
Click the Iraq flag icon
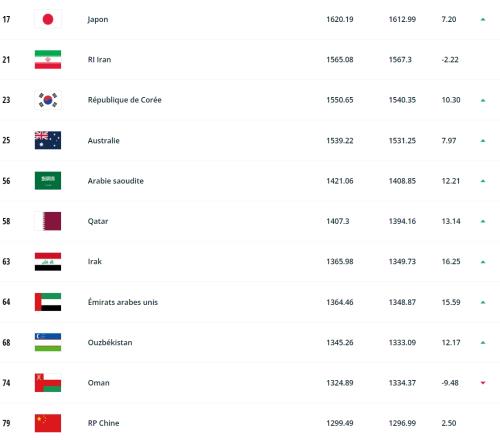pos(48,262)
